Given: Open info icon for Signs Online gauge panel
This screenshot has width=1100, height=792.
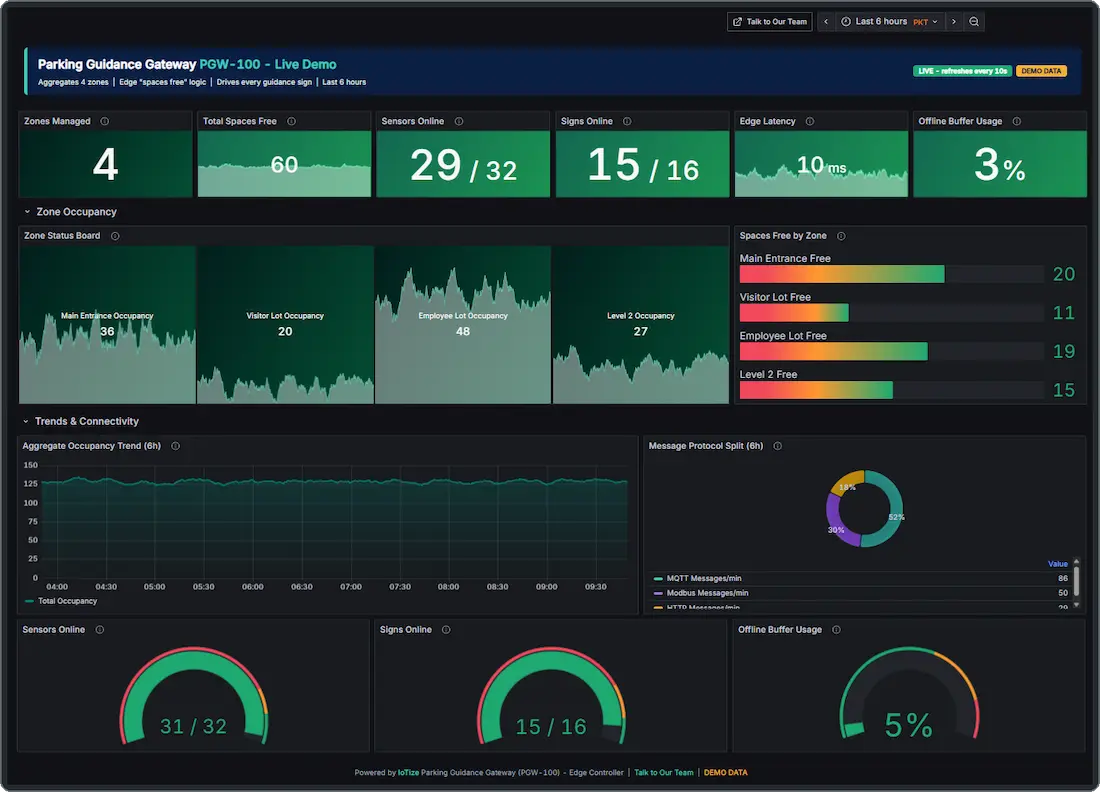Looking at the screenshot, I should [446, 630].
